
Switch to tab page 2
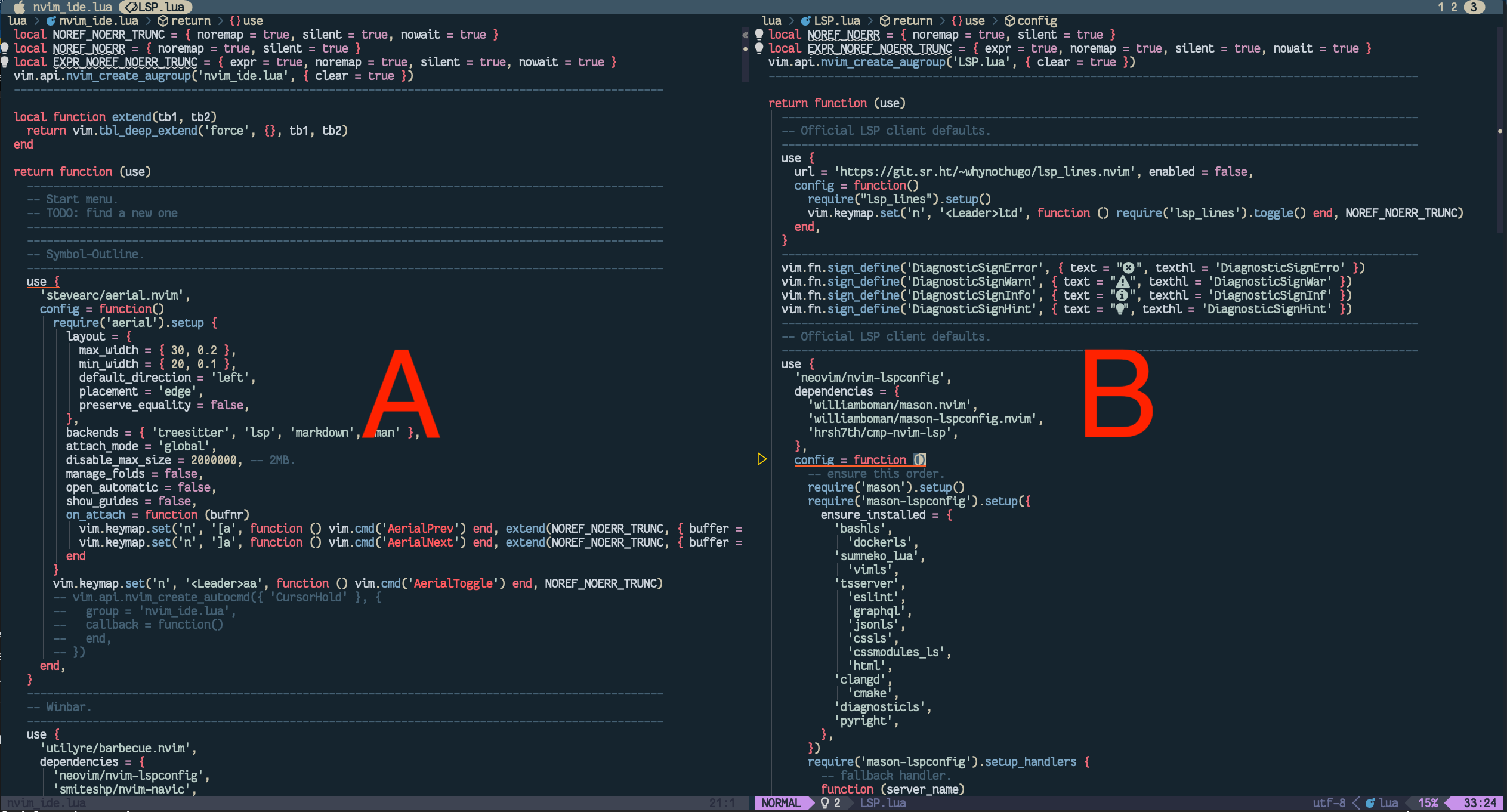1454,7
